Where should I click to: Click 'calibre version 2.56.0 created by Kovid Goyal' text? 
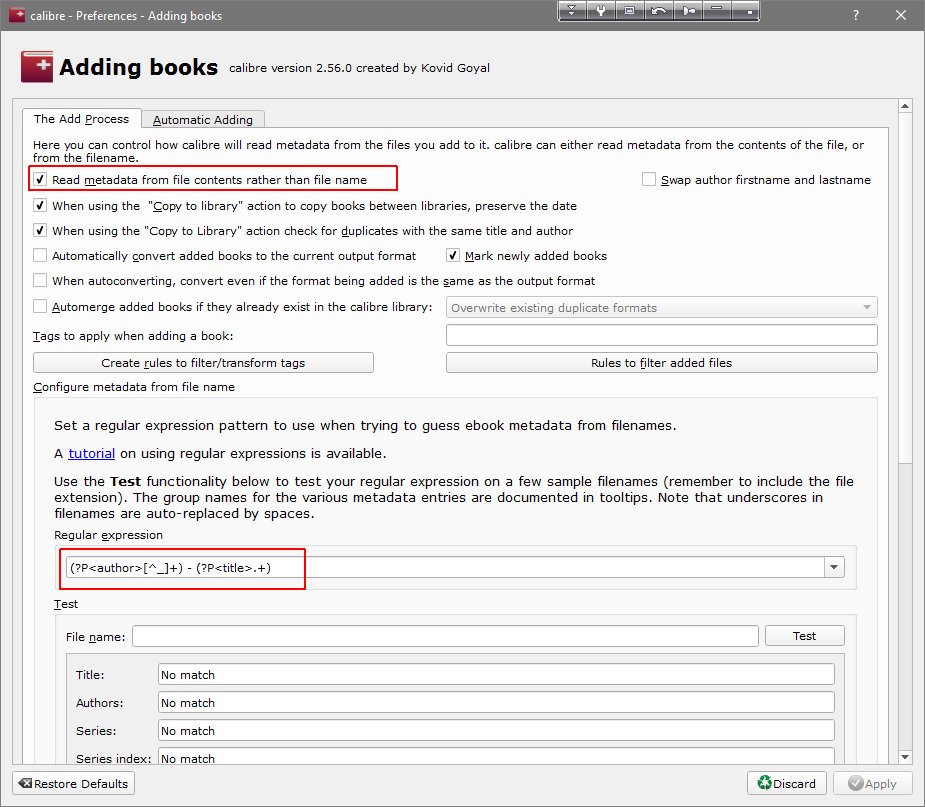359,68
